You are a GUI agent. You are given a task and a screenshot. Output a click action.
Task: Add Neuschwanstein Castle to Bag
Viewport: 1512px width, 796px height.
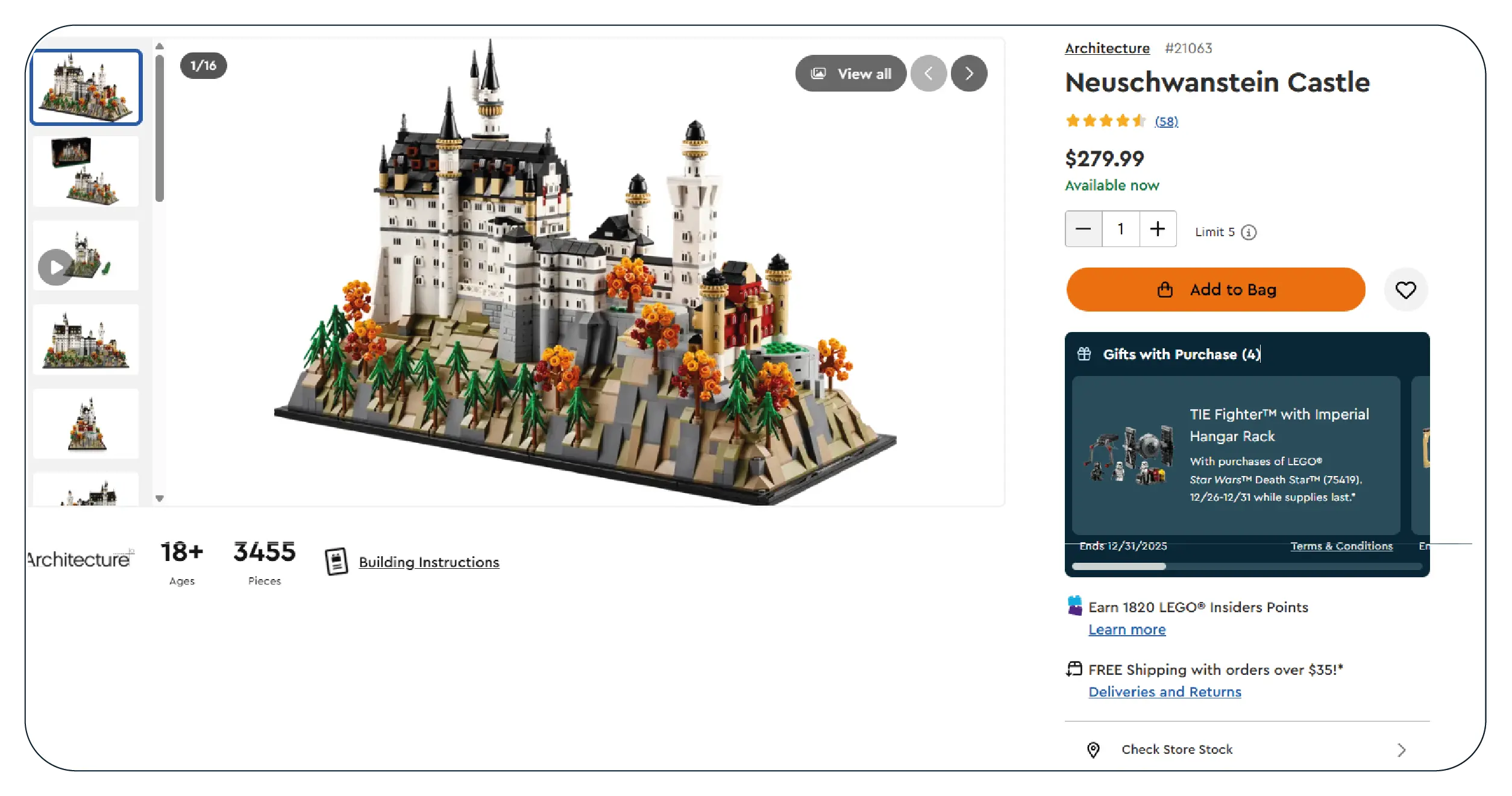(1215, 290)
